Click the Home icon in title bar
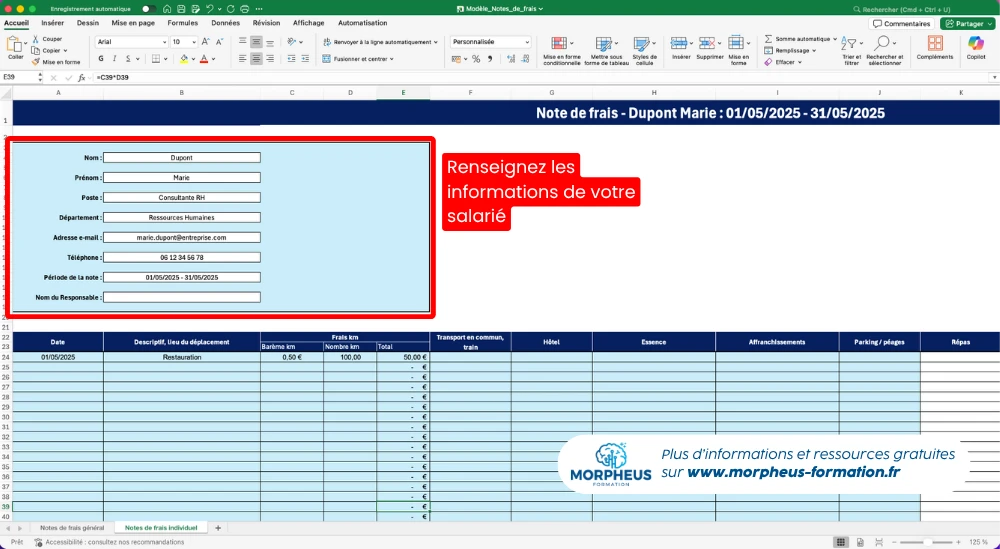The width and height of the screenshot is (1000, 549). tap(166, 9)
